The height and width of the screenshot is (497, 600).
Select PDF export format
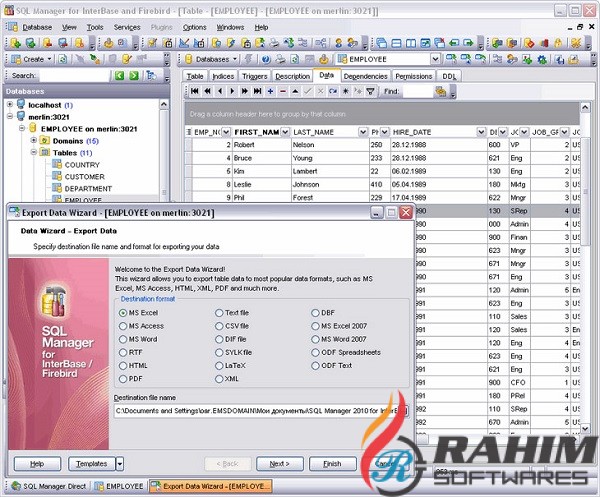(x=131, y=379)
